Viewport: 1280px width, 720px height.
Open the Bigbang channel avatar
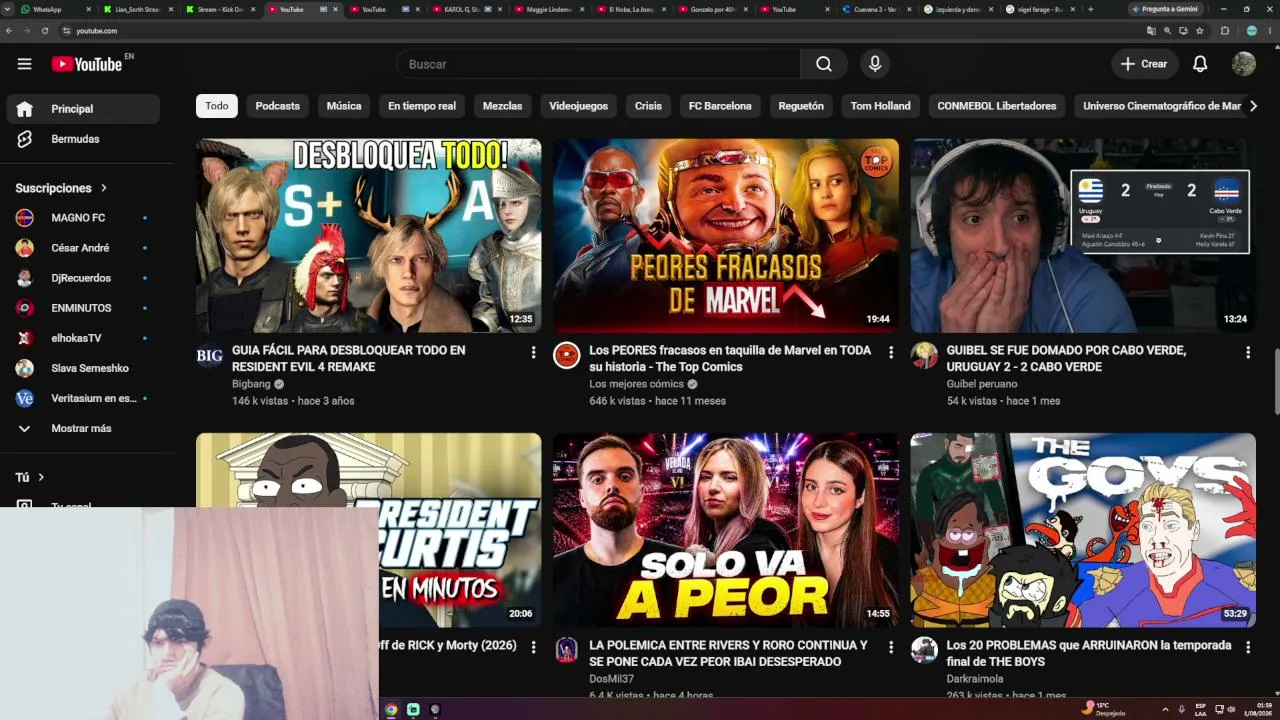tap(210, 355)
